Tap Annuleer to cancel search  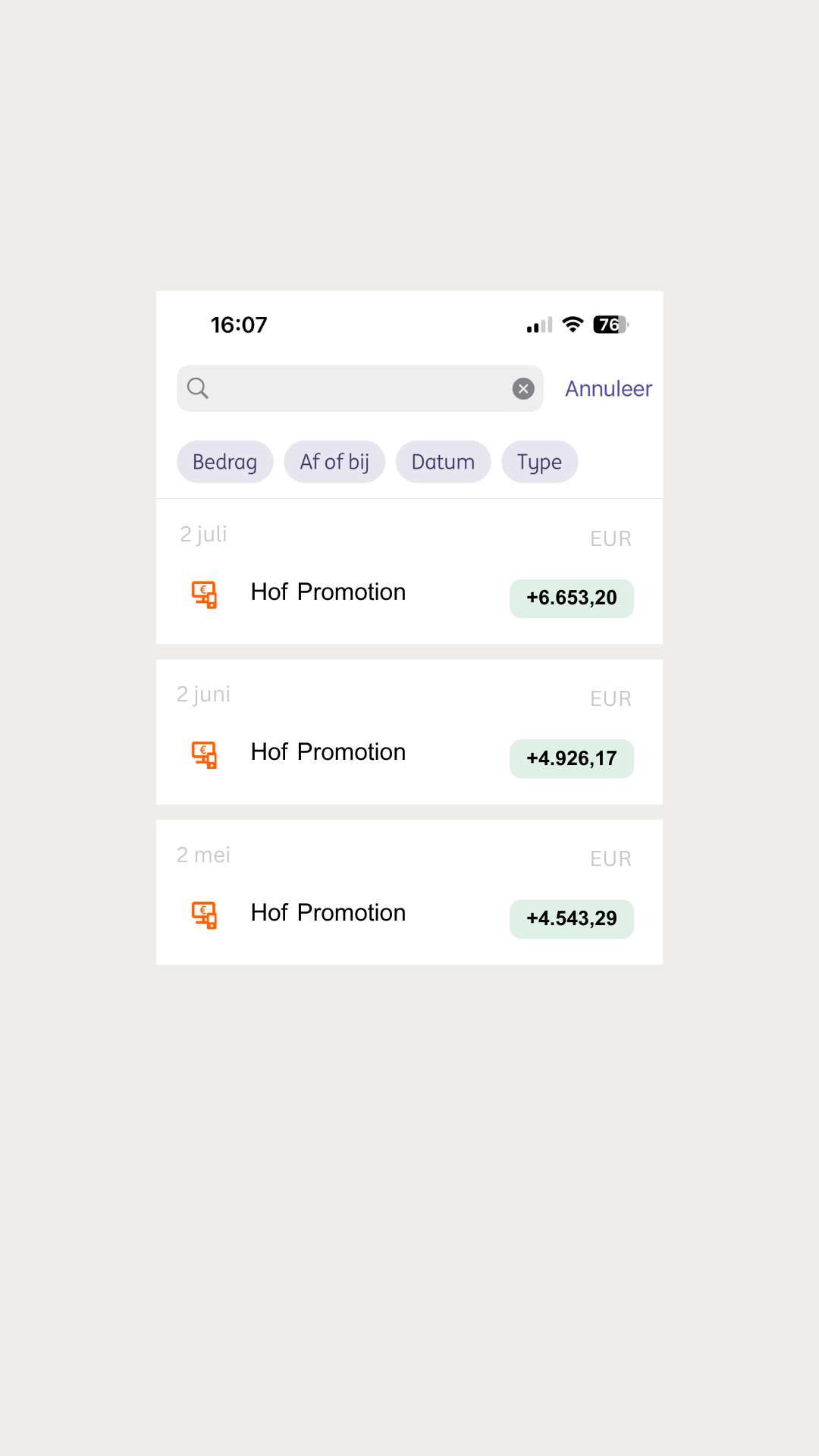coord(608,388)
